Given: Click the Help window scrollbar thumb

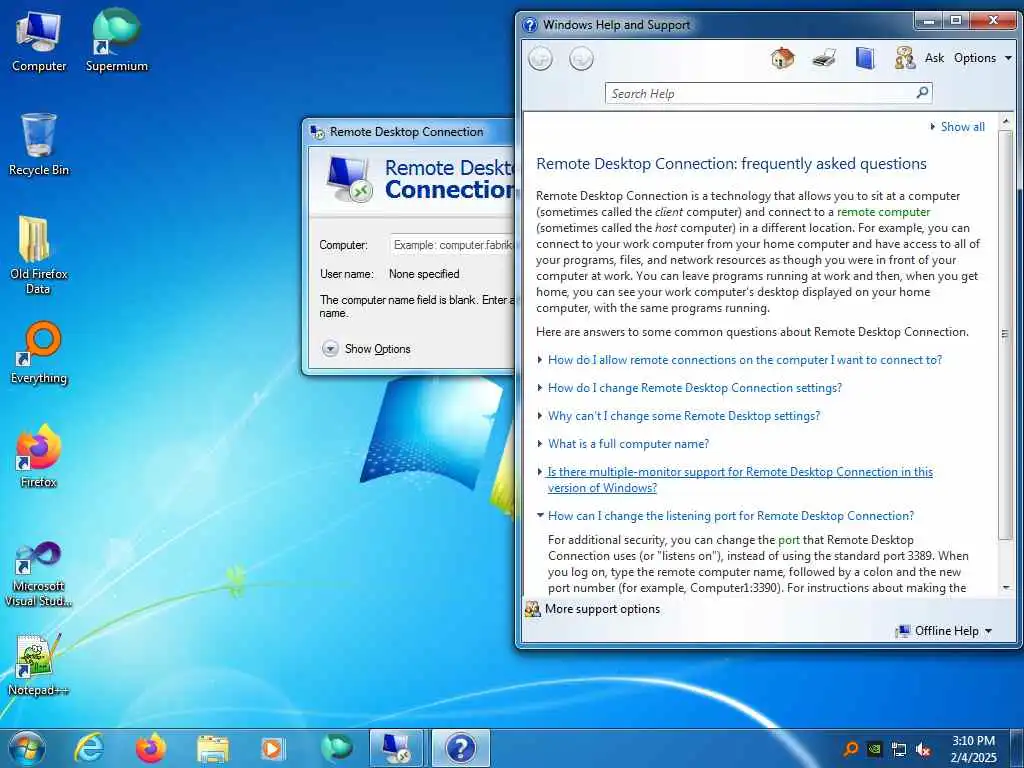Looking at the screenshot, I should [x=1006, y=334].
